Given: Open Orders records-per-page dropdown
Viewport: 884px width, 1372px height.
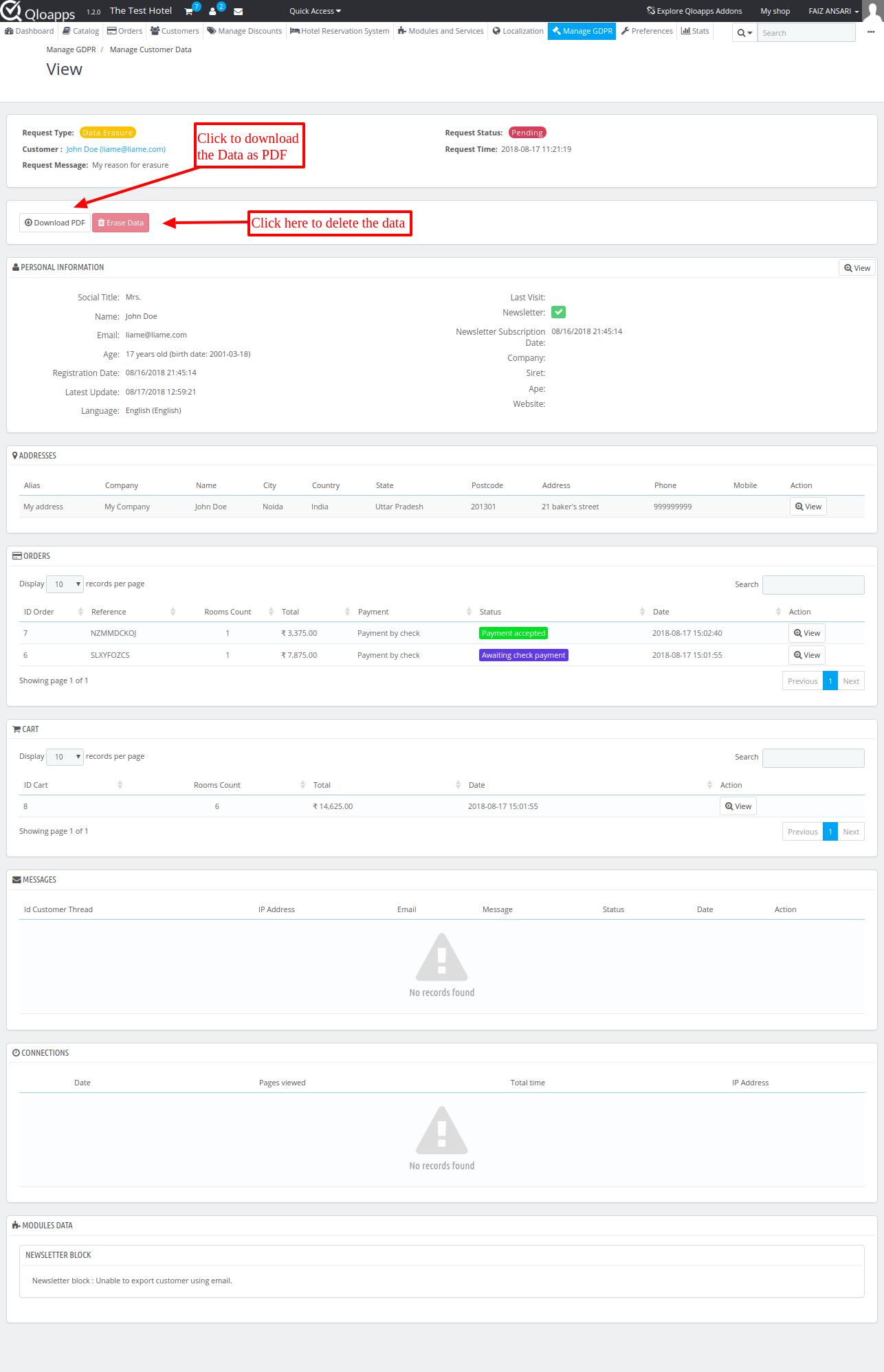Looking at the screenshot, I should 65,584.
